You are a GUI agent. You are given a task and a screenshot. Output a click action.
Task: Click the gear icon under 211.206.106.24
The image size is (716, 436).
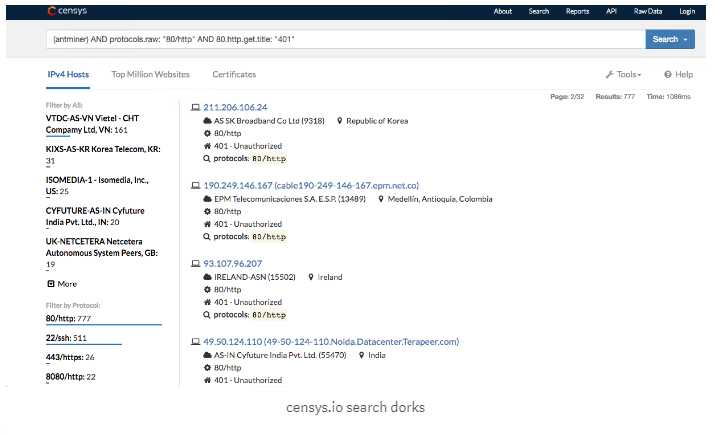click(x=207, y=133)
